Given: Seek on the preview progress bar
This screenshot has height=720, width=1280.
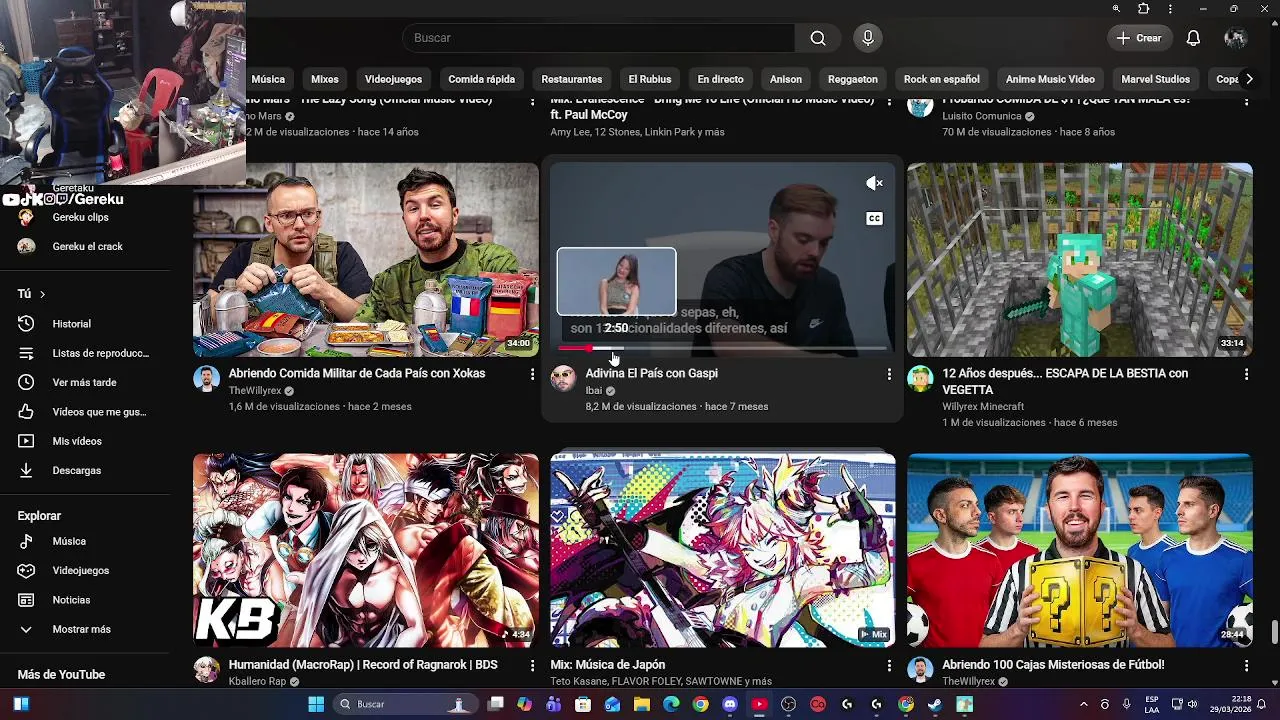Looking at the screenshot, I should click(x=722, y=348).
